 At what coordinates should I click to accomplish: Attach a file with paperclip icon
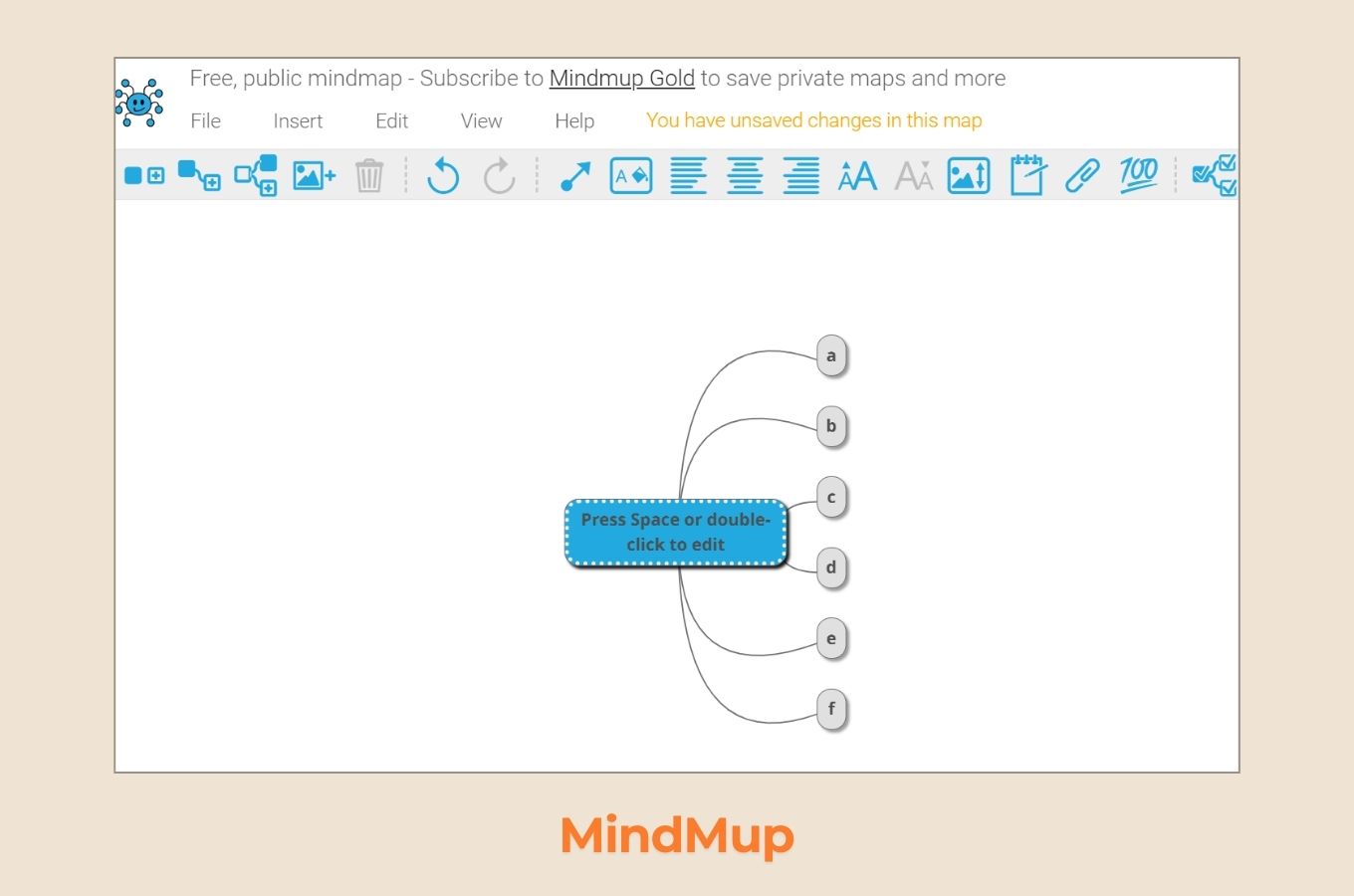(x=1082, y=176)
